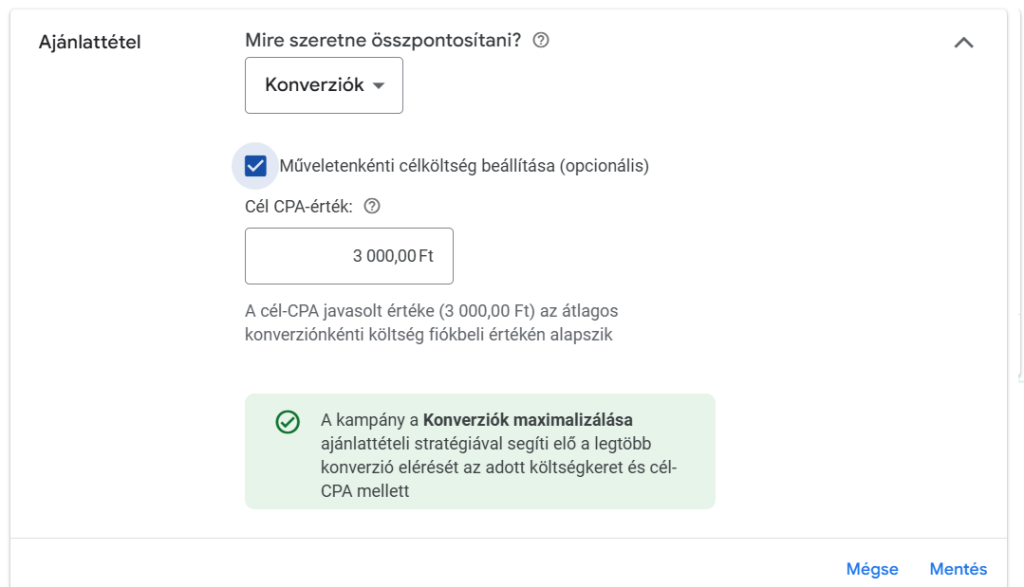Click the "Műveletenkénti célköltség beállítása (opcionális)" label text

point(420,166)
